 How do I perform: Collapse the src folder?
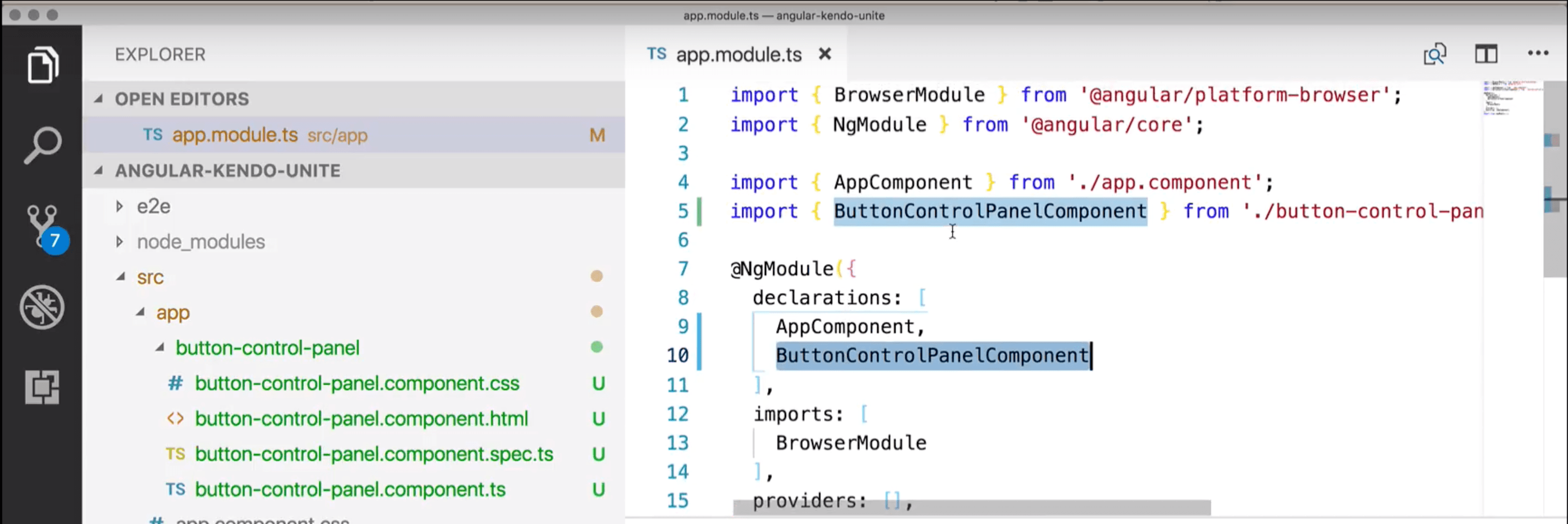point(121,276)
